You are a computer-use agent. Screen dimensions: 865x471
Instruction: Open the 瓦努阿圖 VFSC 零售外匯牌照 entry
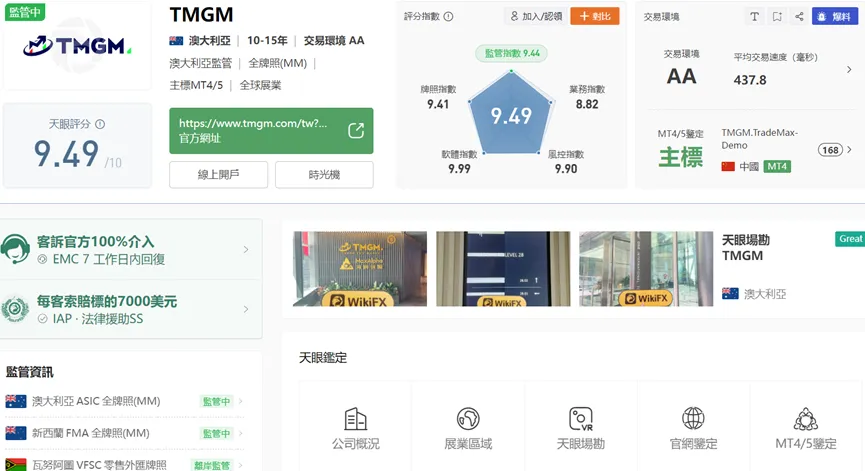pyautogui.click(x=125, y=464)
